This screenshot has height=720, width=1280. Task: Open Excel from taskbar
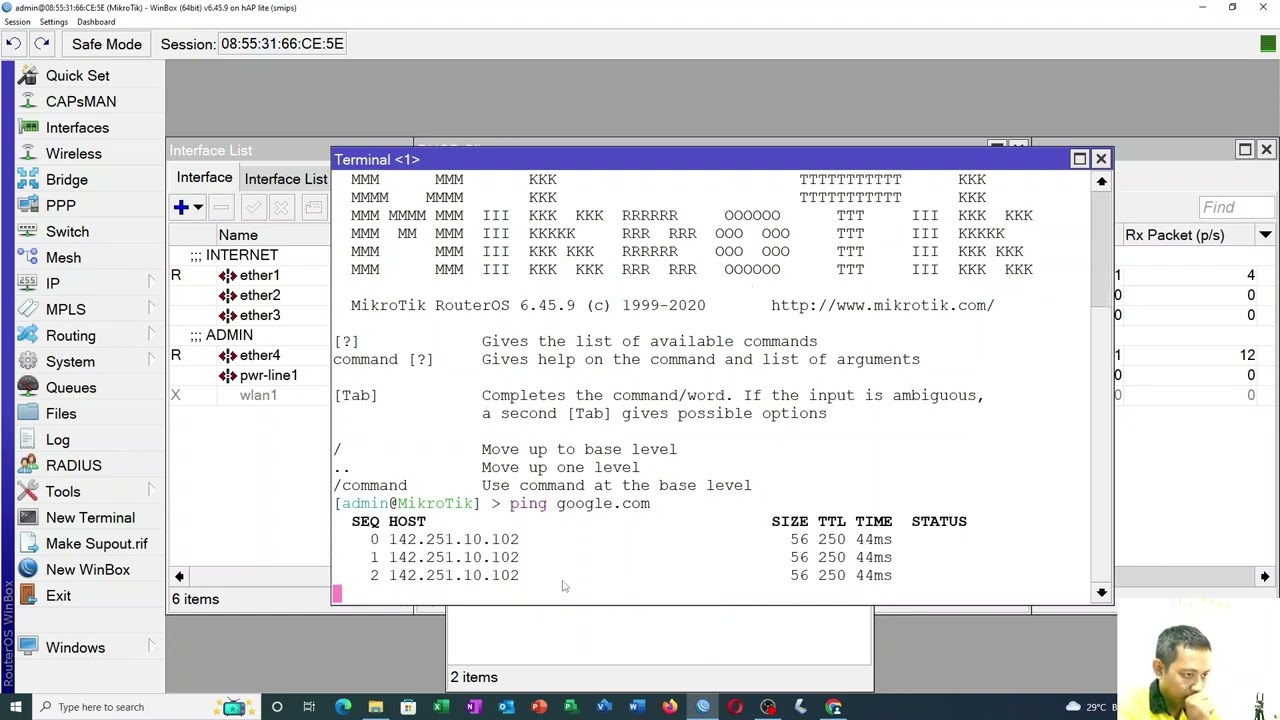tap(441, 707)
